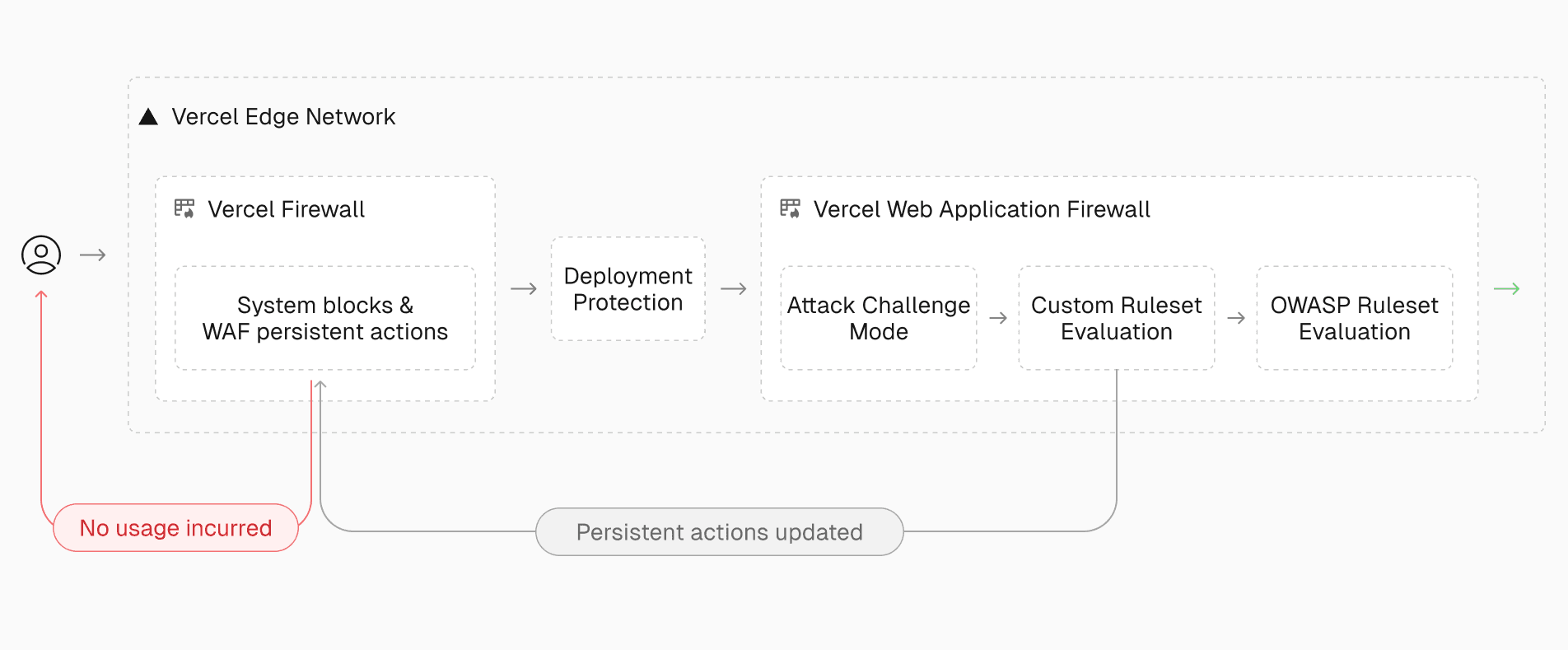Click the Web Application Firewall title icon
The image size is (1568, 650).
[791, 208]
